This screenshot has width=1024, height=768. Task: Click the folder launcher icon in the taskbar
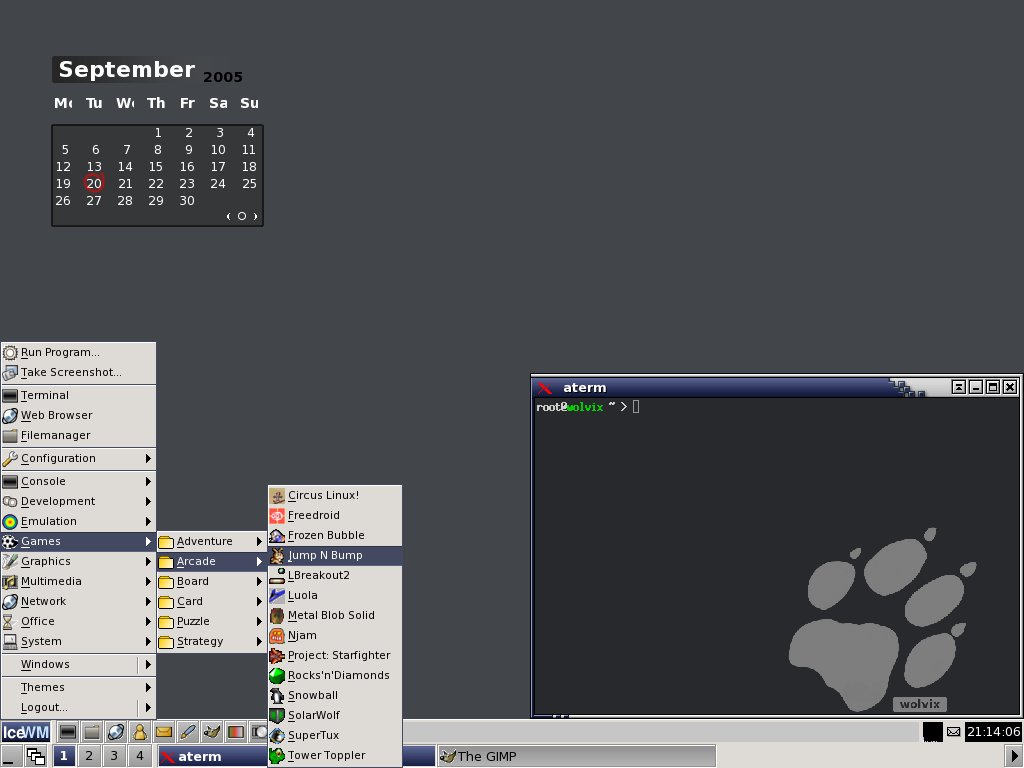(91, 732)
